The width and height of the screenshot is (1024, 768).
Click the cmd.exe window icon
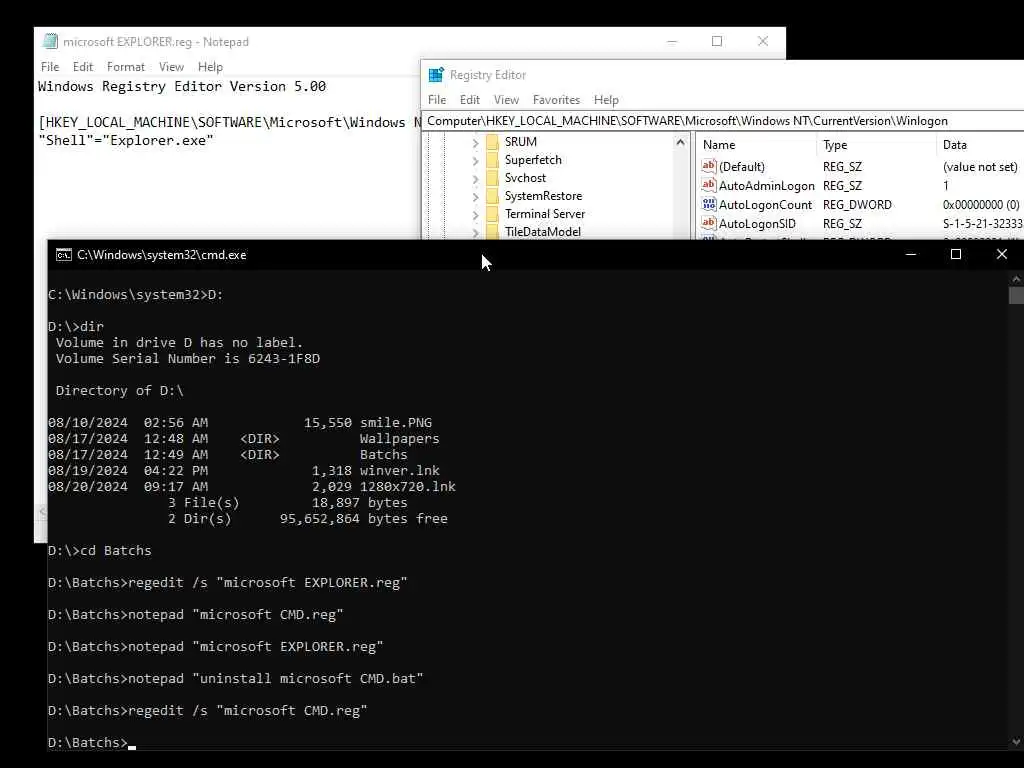[x=63, y=255]
